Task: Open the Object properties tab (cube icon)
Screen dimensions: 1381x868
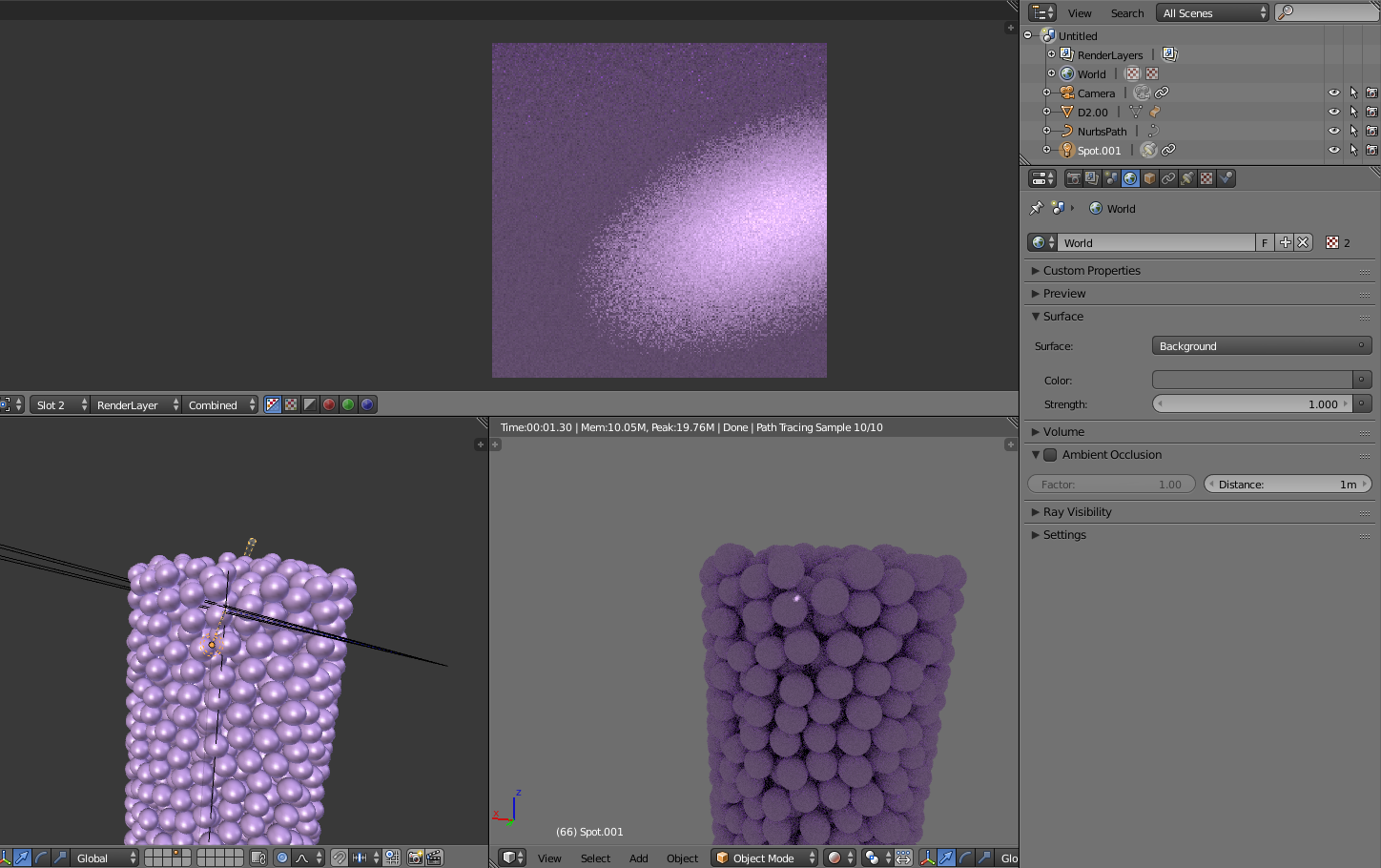Action: point(1149,178)
